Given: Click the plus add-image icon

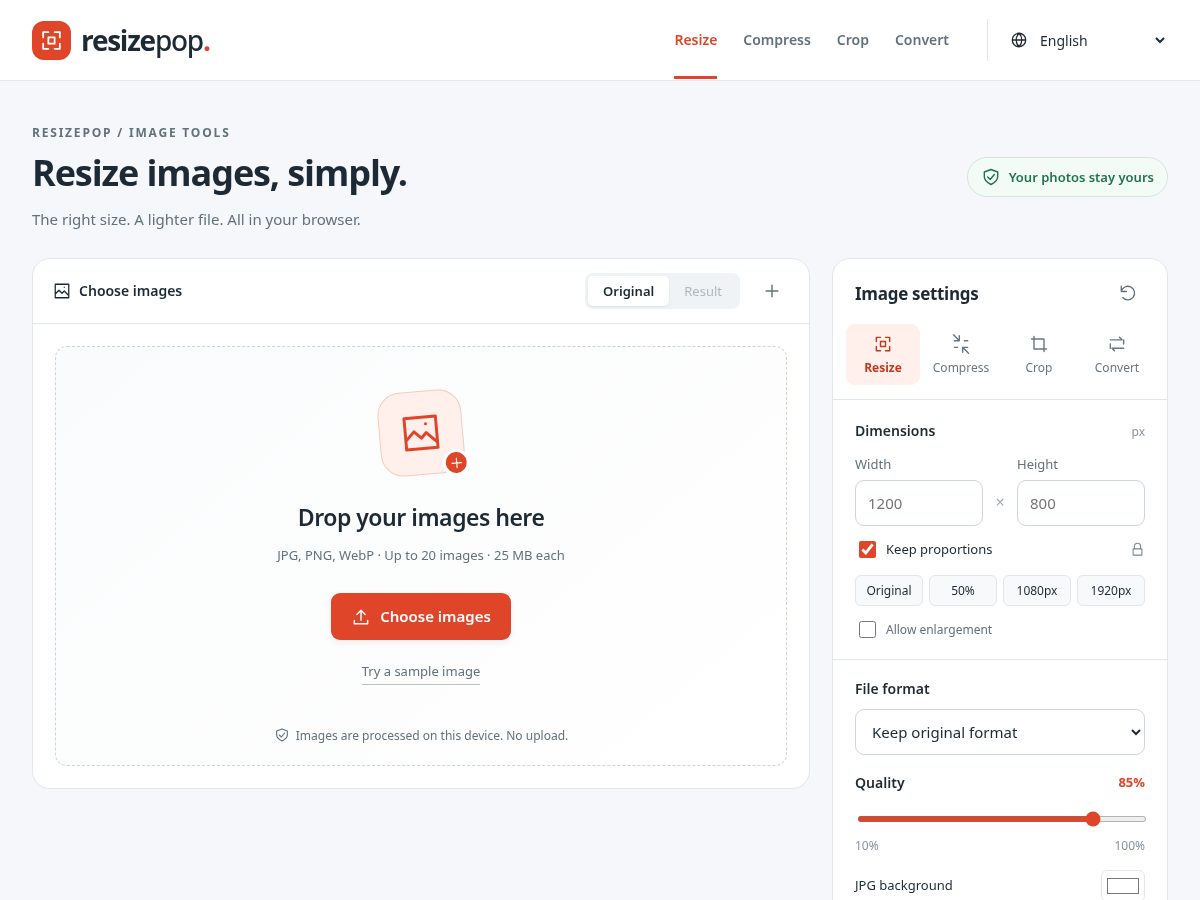Looking at the screenshot, I should [772, 291].
